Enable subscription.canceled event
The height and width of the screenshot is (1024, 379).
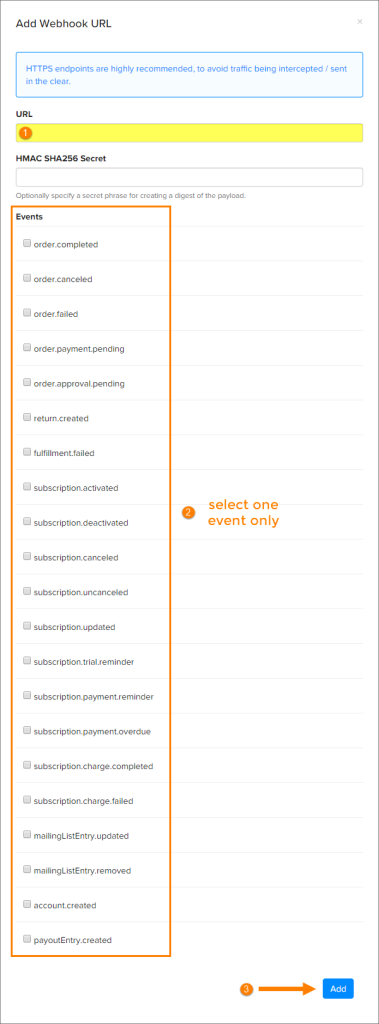point(27,556)
